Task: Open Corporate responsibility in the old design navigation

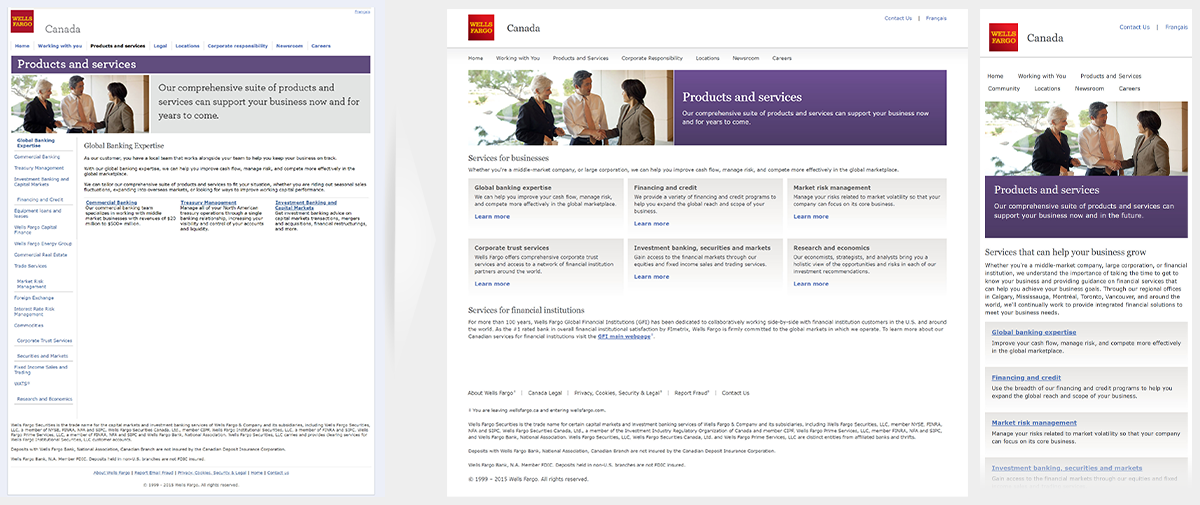Action: [x=237, y=46]
